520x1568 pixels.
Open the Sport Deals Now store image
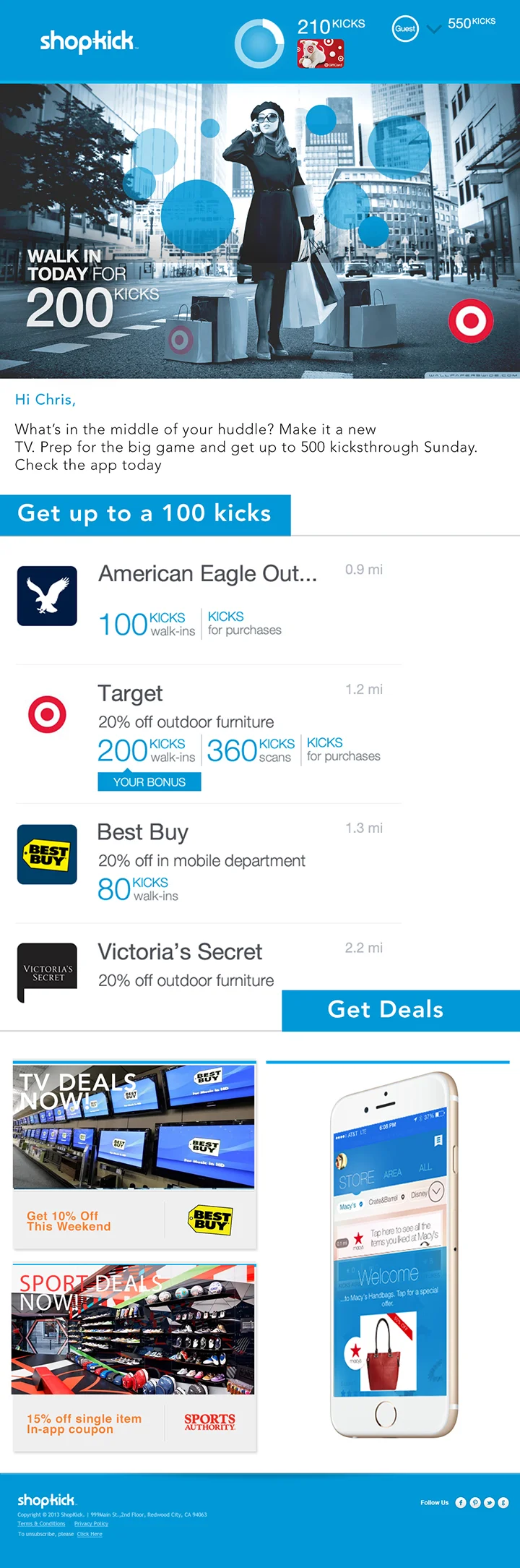click(x=134, y=1330)
